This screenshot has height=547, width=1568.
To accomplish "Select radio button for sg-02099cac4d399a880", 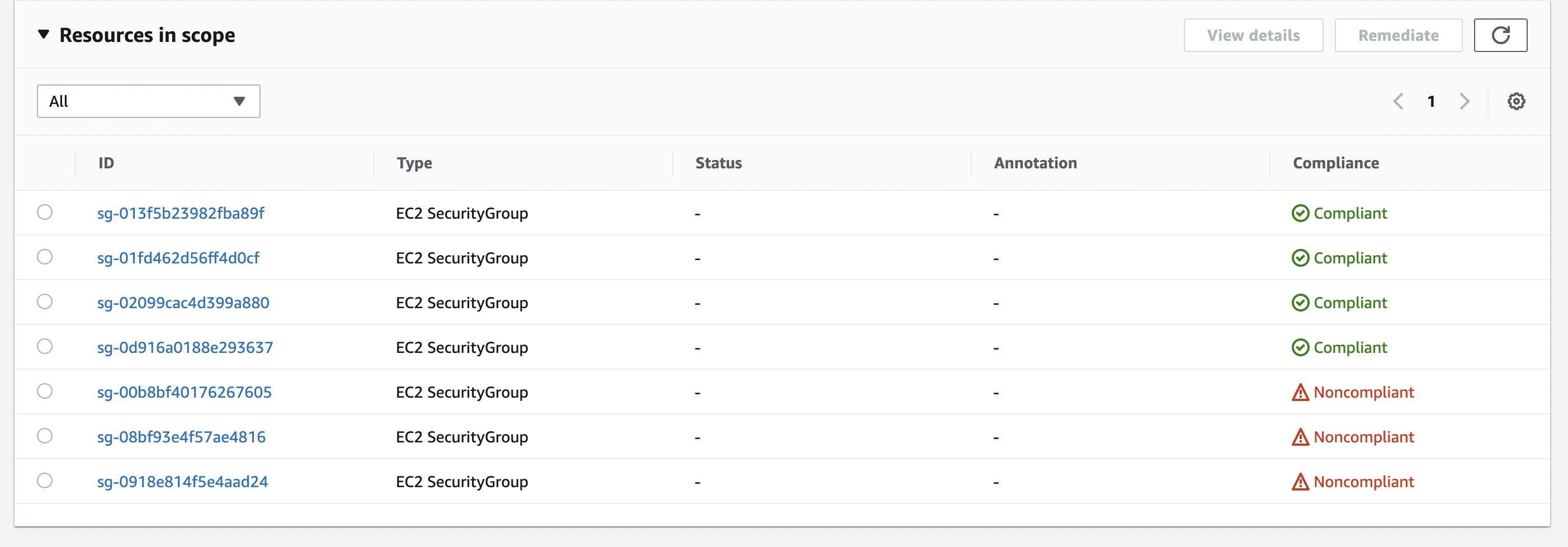I will (x=44, y=301).
